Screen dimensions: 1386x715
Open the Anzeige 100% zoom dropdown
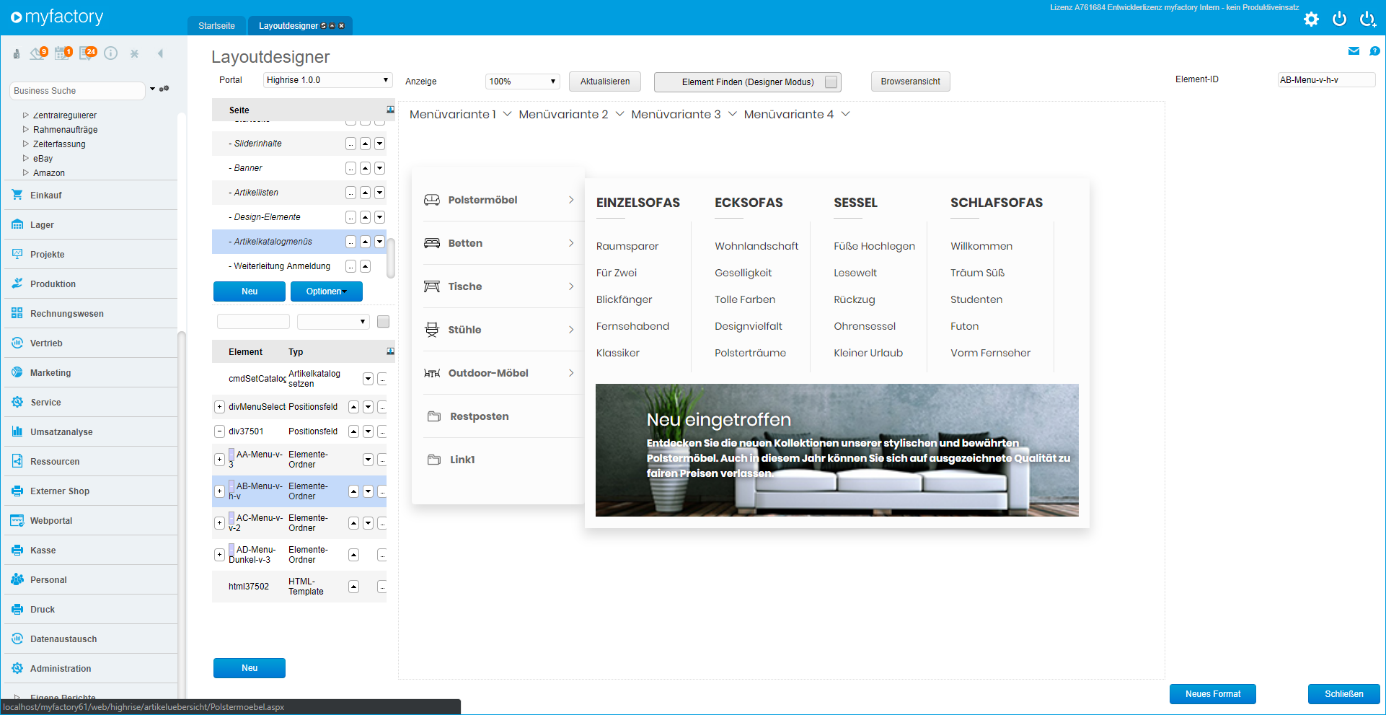522,81
